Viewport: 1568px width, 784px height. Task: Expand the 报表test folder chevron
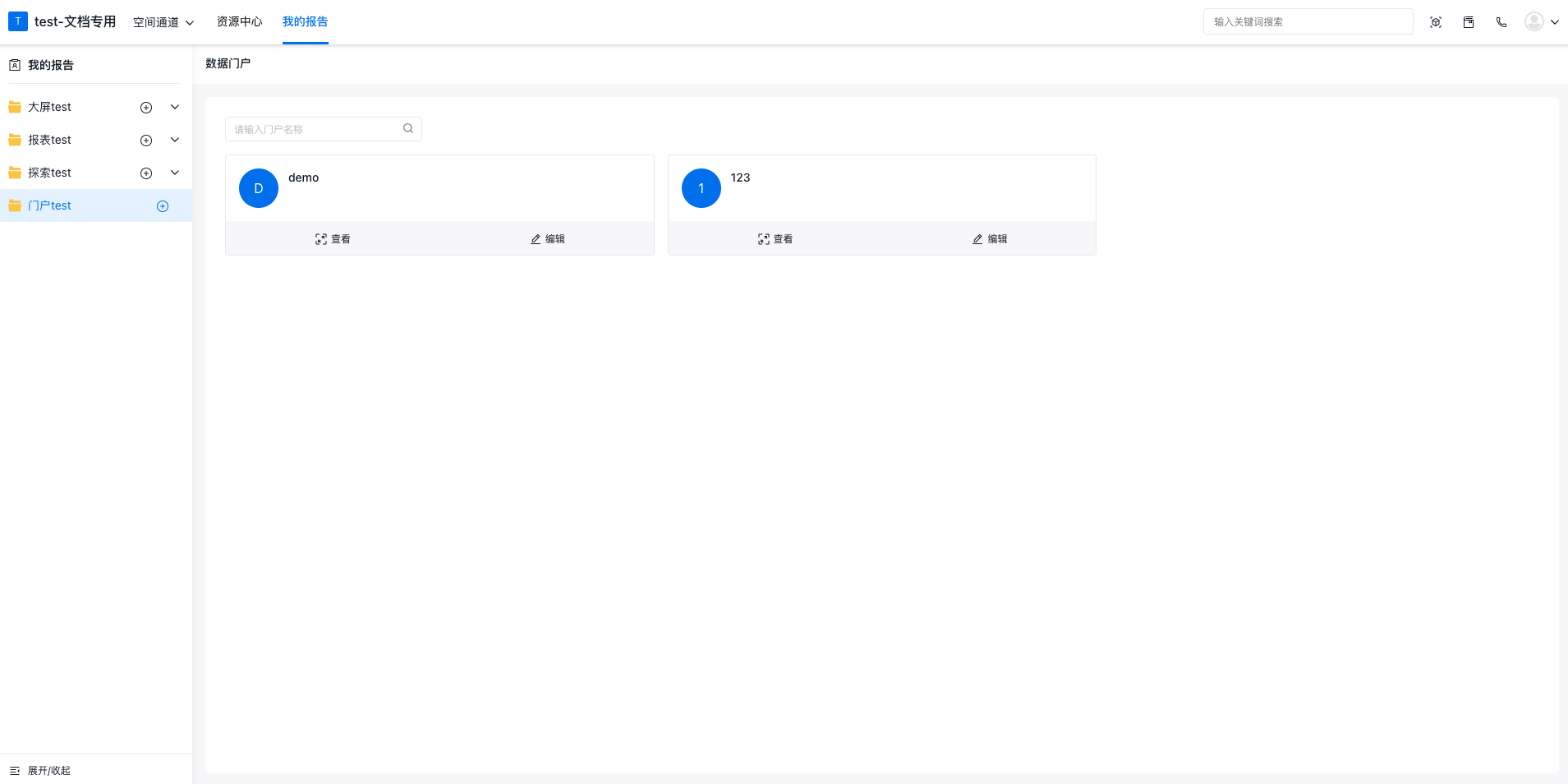click(175, 140)
